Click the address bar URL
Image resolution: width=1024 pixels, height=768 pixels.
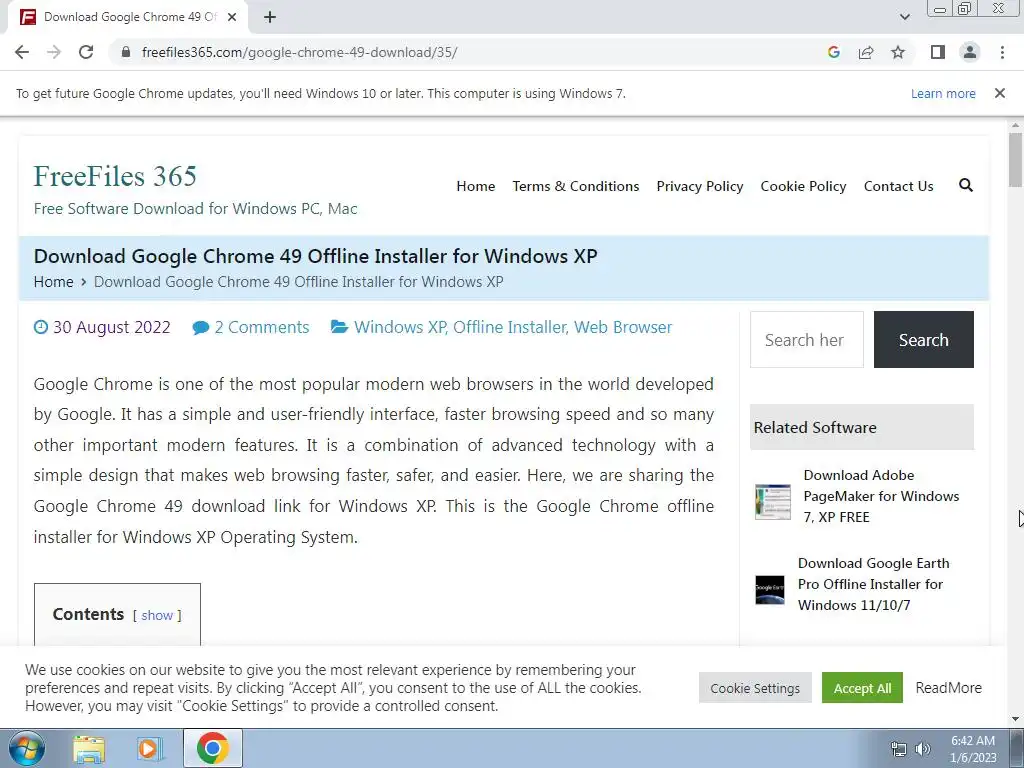pos(299,52)
